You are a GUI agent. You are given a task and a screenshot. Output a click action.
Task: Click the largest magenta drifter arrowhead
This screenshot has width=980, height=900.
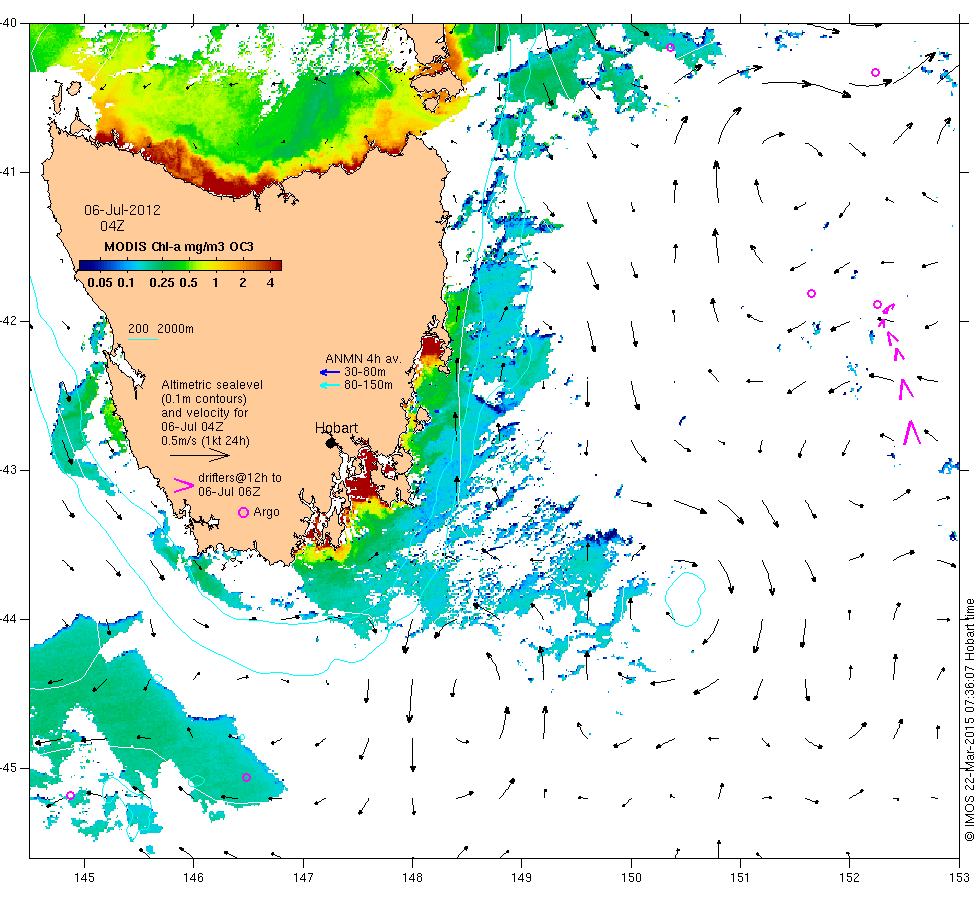click(x=912, y=432)
